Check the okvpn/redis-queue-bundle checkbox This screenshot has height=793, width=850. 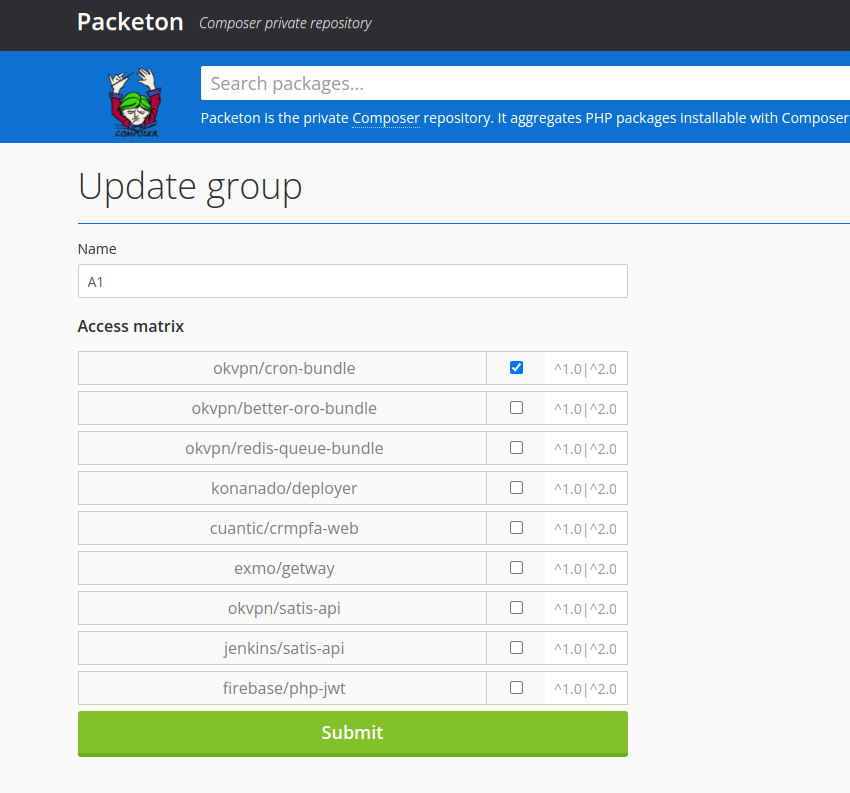(516, 447)
